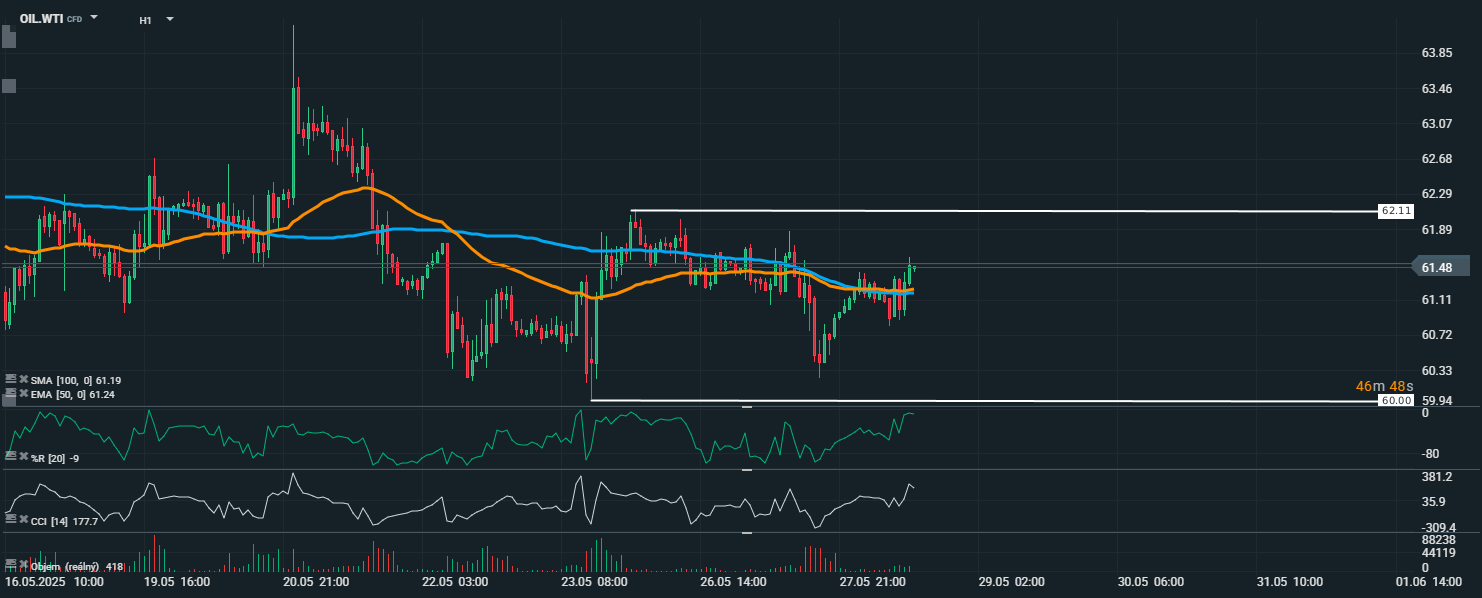Open settings icon for %R indicator

coord(11,456)
